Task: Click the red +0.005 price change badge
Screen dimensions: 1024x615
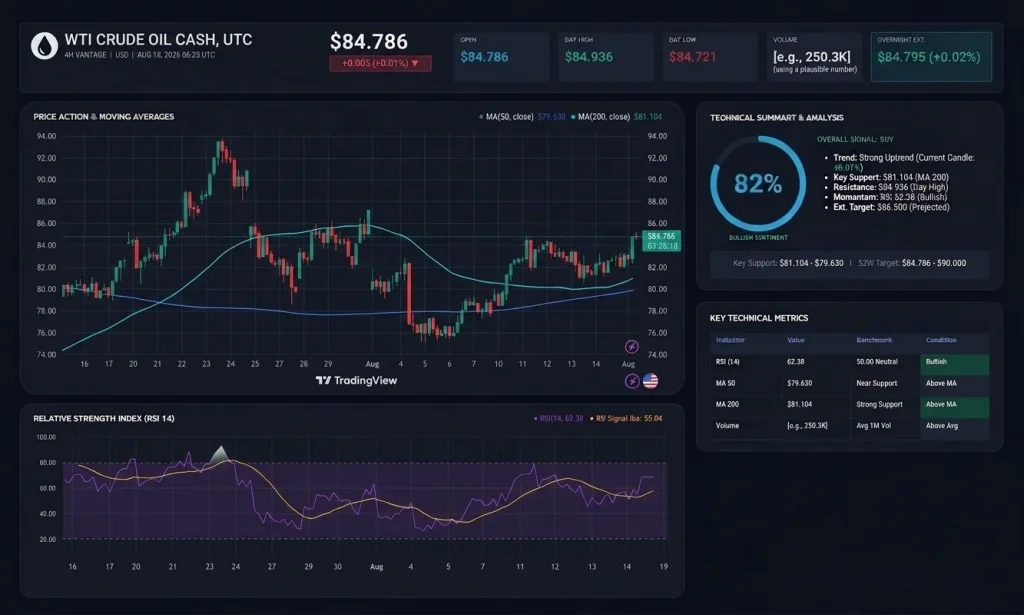Action: click(380, 63)
